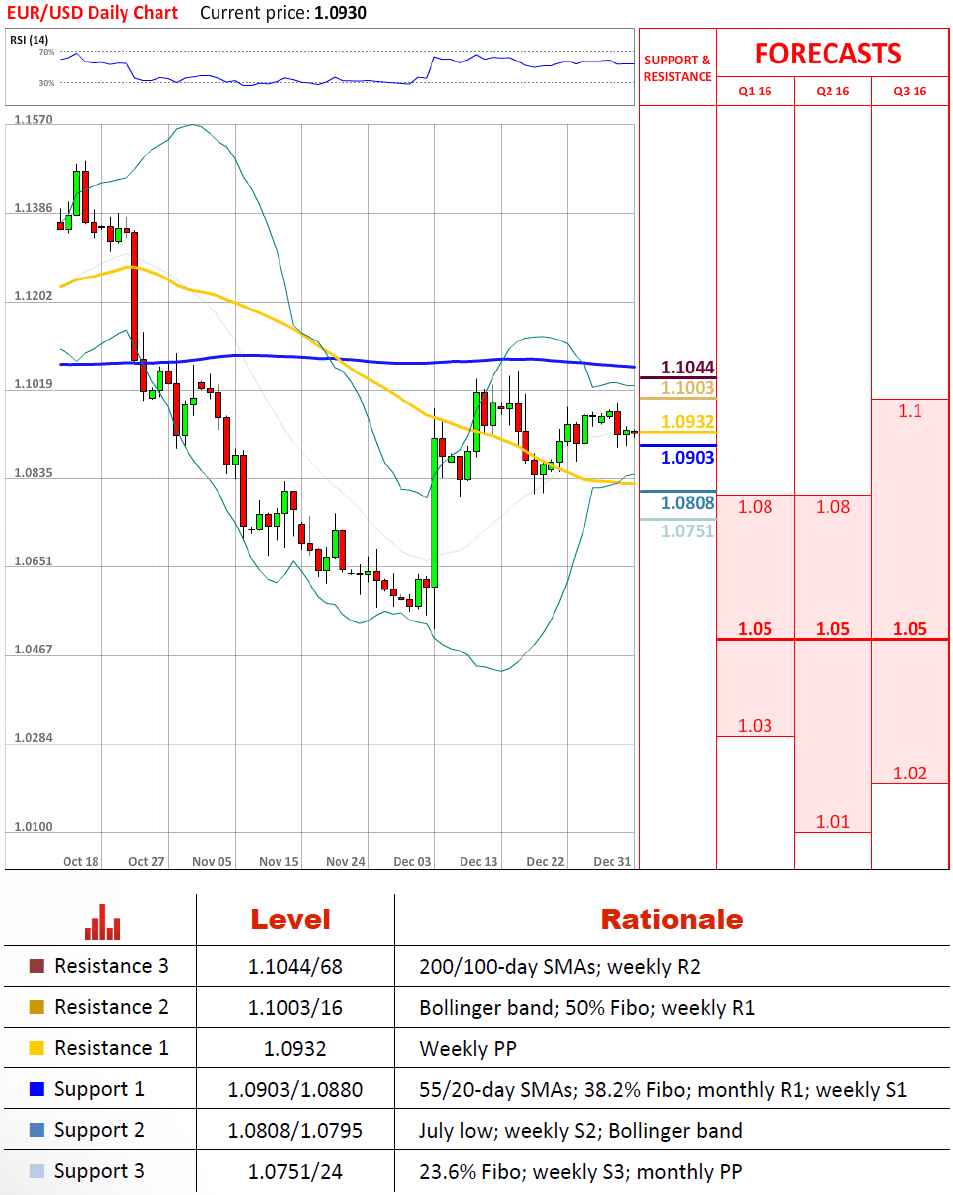Select the Q2 16 forecast column header
953x1195 pixels.
coord(833,91)
